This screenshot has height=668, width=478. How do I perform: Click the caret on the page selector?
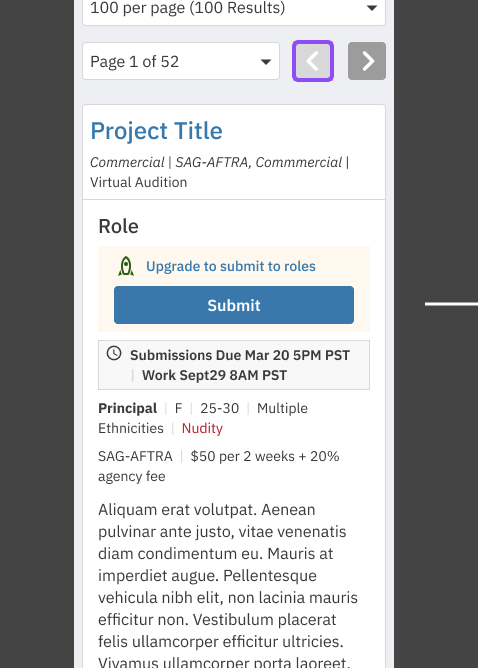point(266,62)
